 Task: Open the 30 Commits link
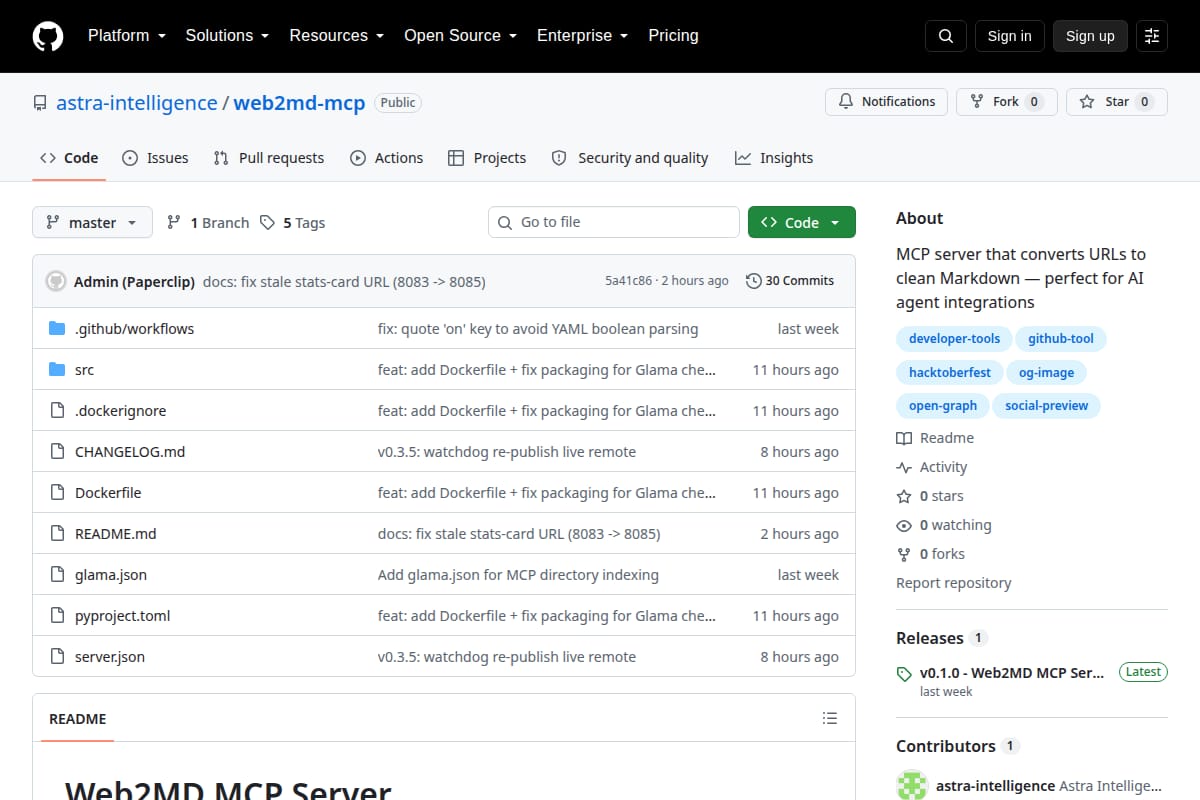coord(790,281)
